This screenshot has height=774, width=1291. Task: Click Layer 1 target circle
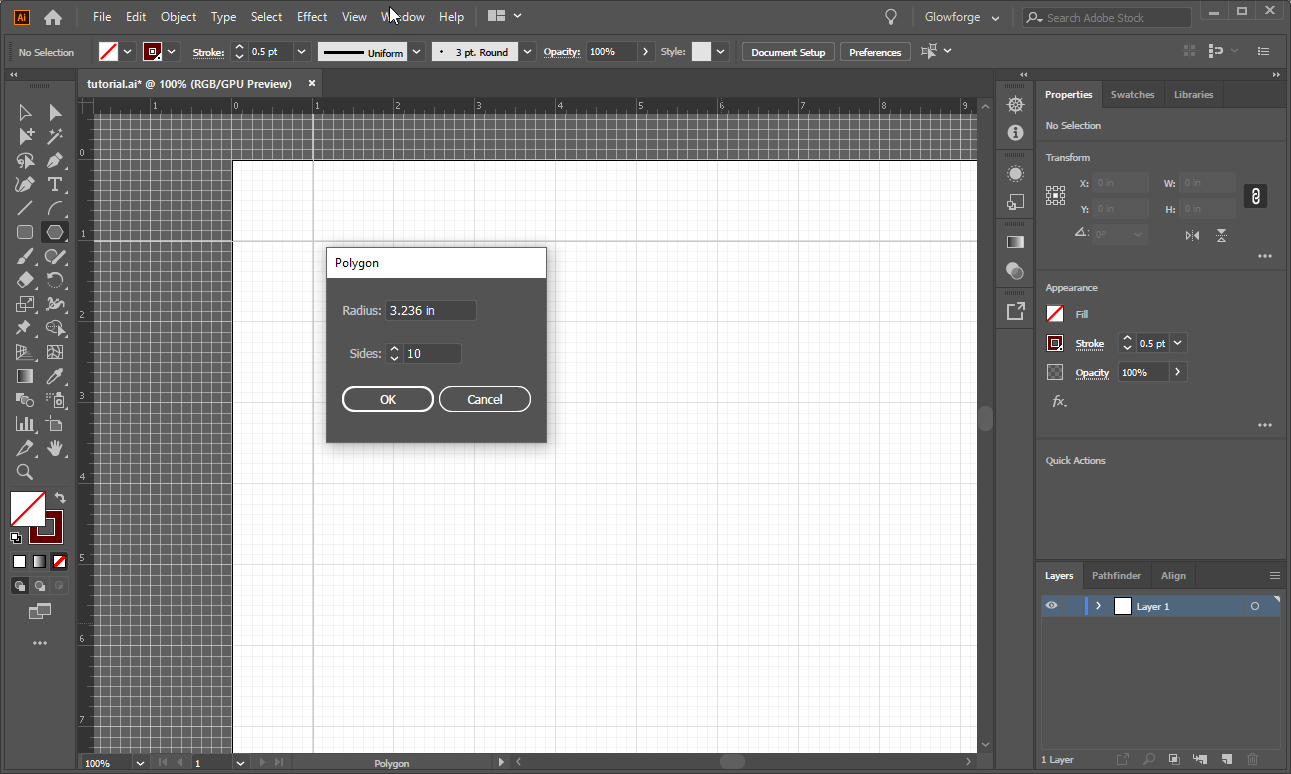pos(1255,606)
